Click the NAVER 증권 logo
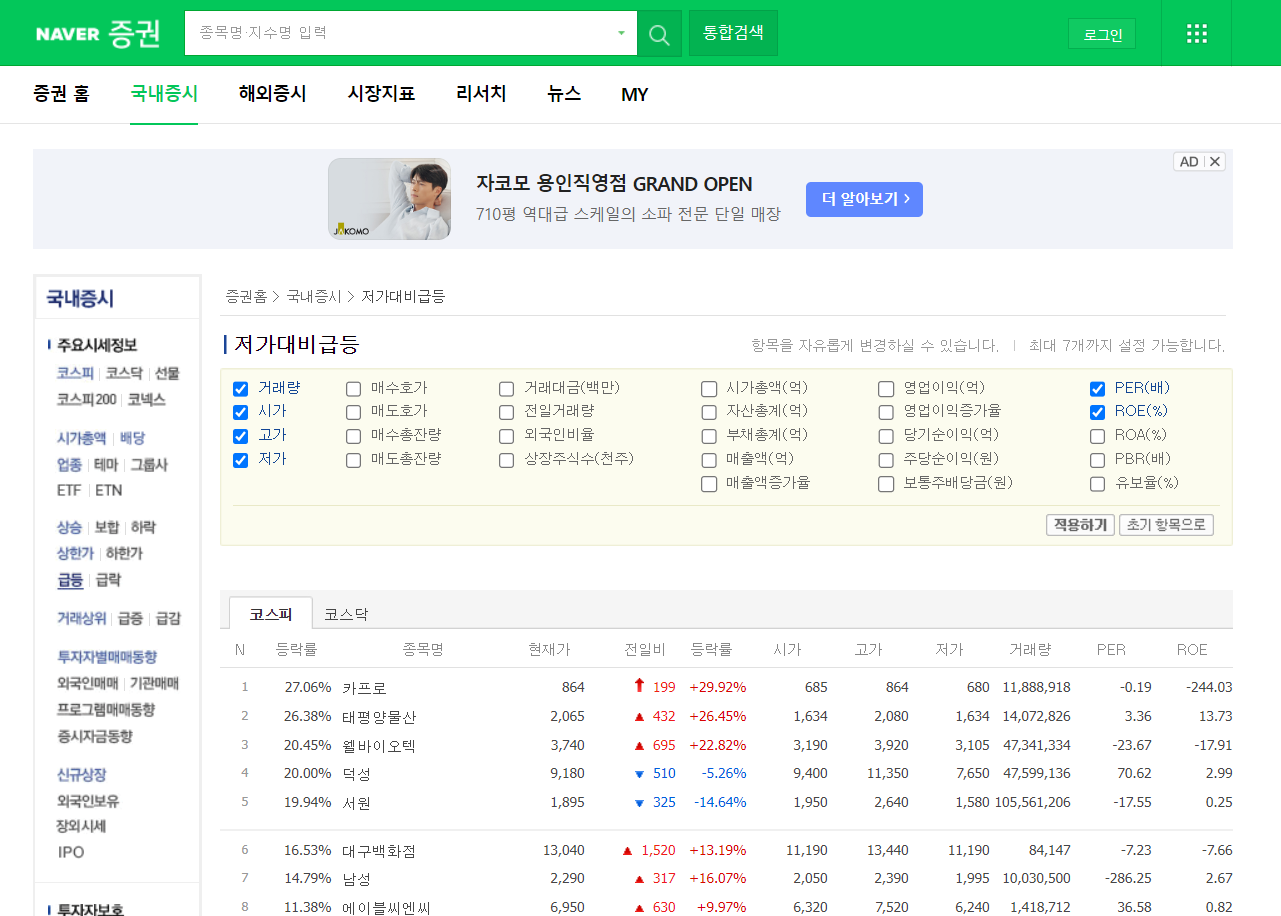This screenshot has width=1281, height=916. click(x=97, y=33)
